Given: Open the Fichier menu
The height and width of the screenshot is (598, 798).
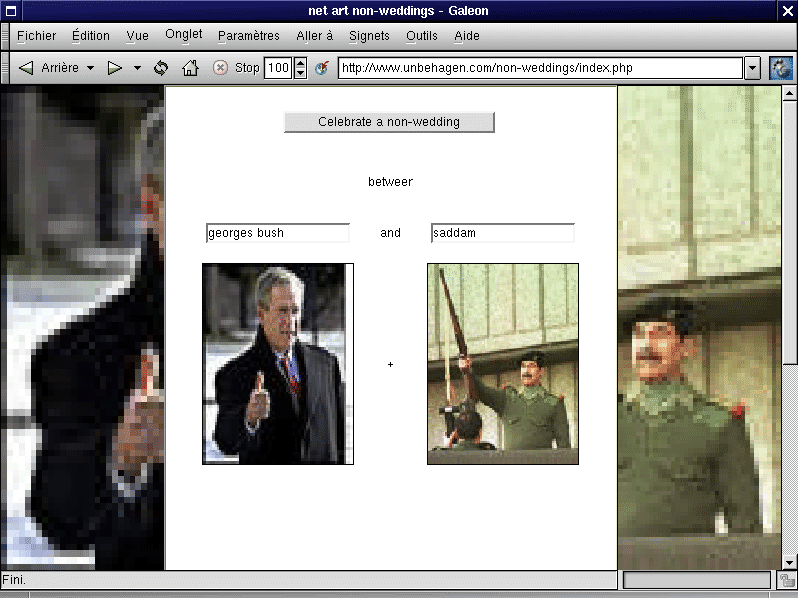Looking at the screenshot, I should (x=37, y=36).
